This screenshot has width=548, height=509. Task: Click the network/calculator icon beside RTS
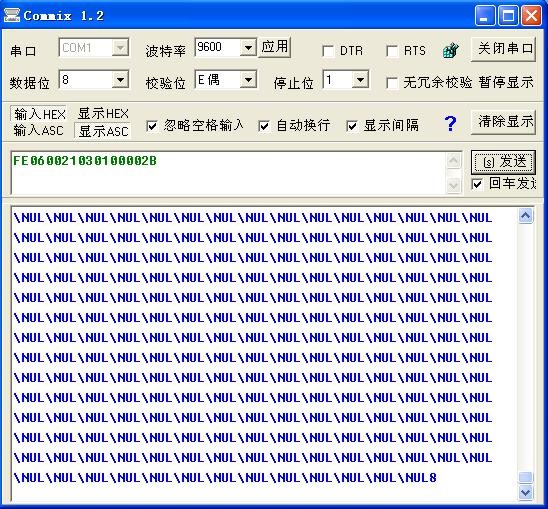pyautogui.click(x=450, y=51)
